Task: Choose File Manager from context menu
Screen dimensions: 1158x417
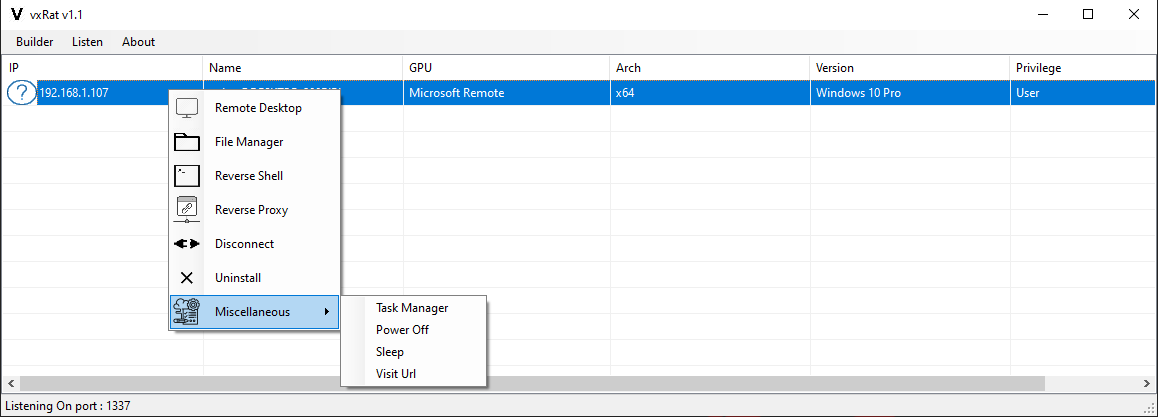Action: [x=255, y=142]
